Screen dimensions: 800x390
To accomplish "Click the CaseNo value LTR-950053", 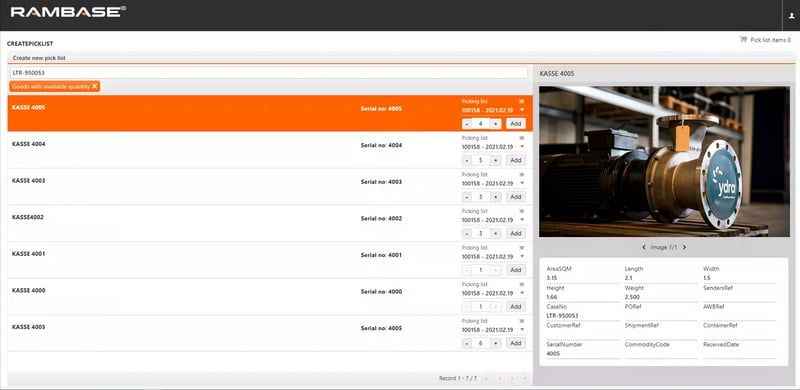I will [562, 316].
